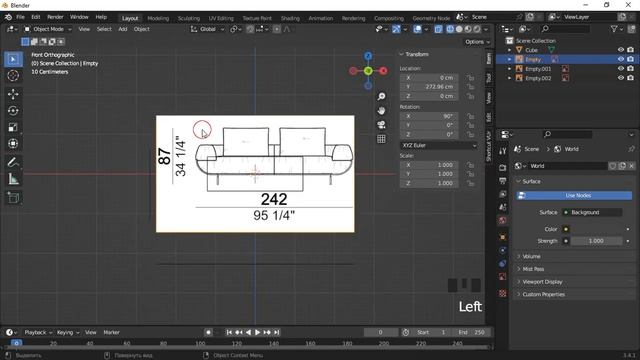Open the Object properties tab icon
640x360 pixels.
tap(502, 237)
